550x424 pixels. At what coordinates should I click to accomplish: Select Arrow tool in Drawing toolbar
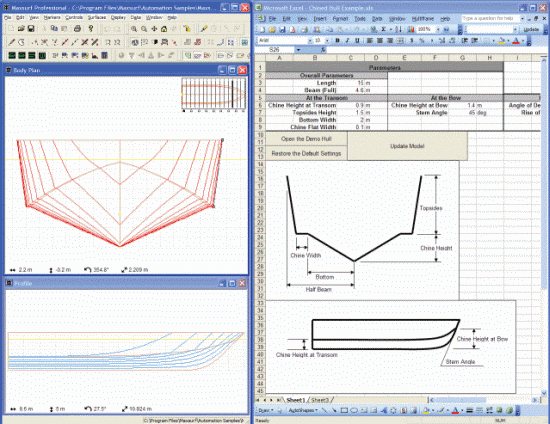(x=334, y=410)
